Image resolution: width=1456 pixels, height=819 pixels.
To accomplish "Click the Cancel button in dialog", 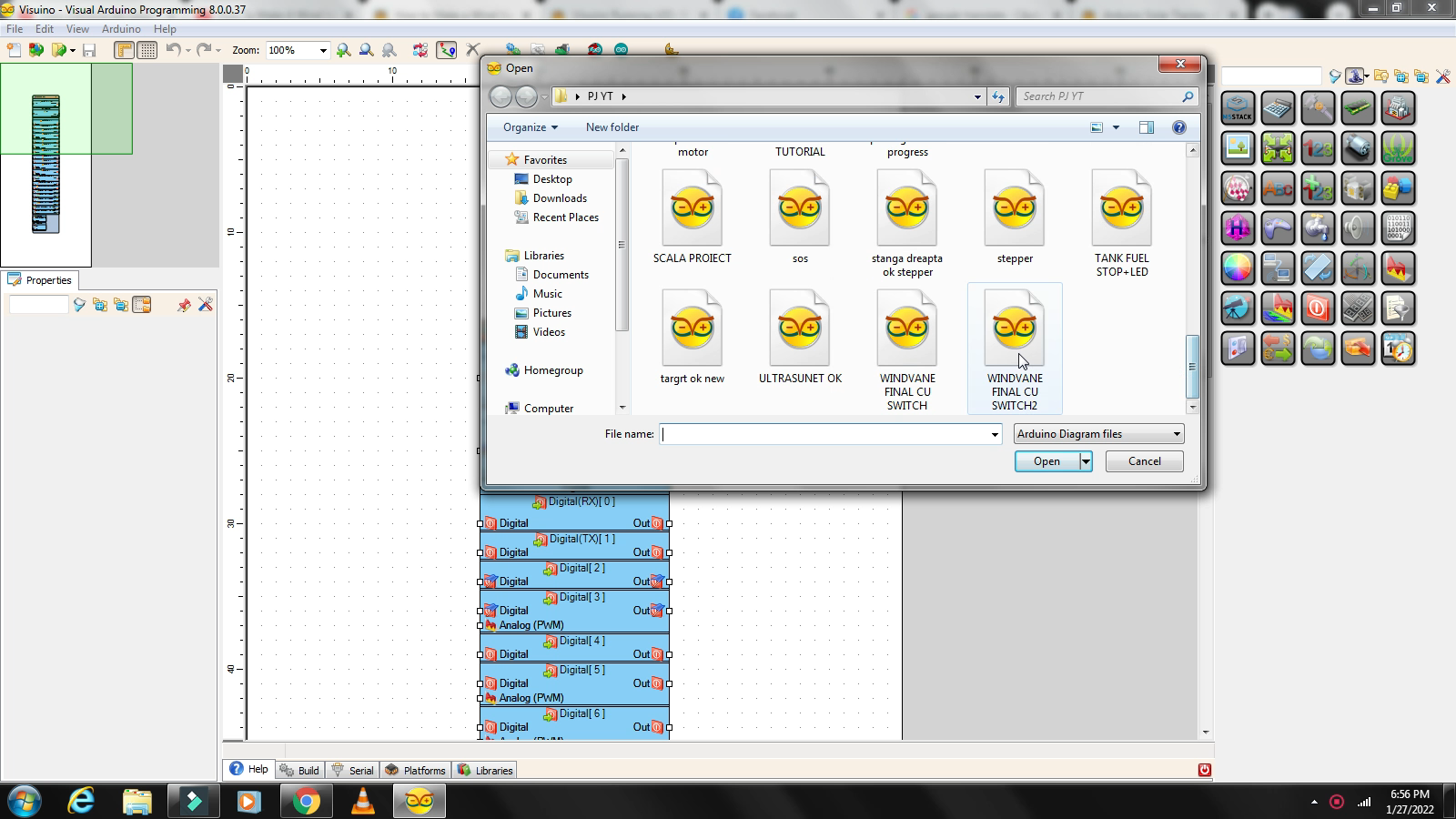I will 1144,461.
